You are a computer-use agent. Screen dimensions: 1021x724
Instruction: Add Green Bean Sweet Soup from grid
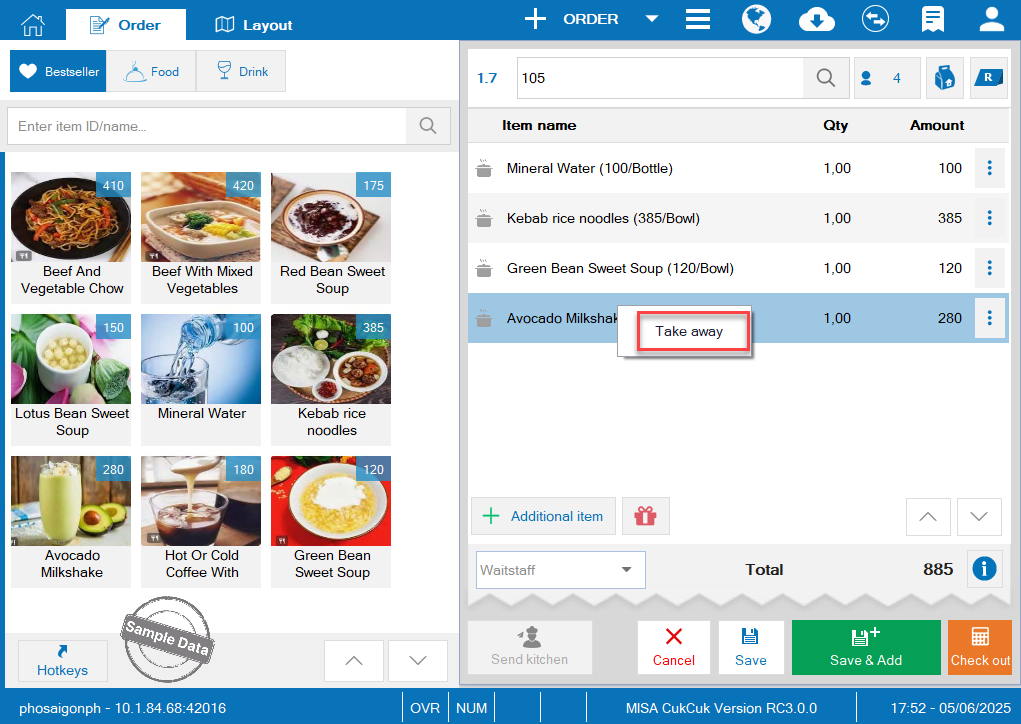pyautogui.click(x=331, y=521)
